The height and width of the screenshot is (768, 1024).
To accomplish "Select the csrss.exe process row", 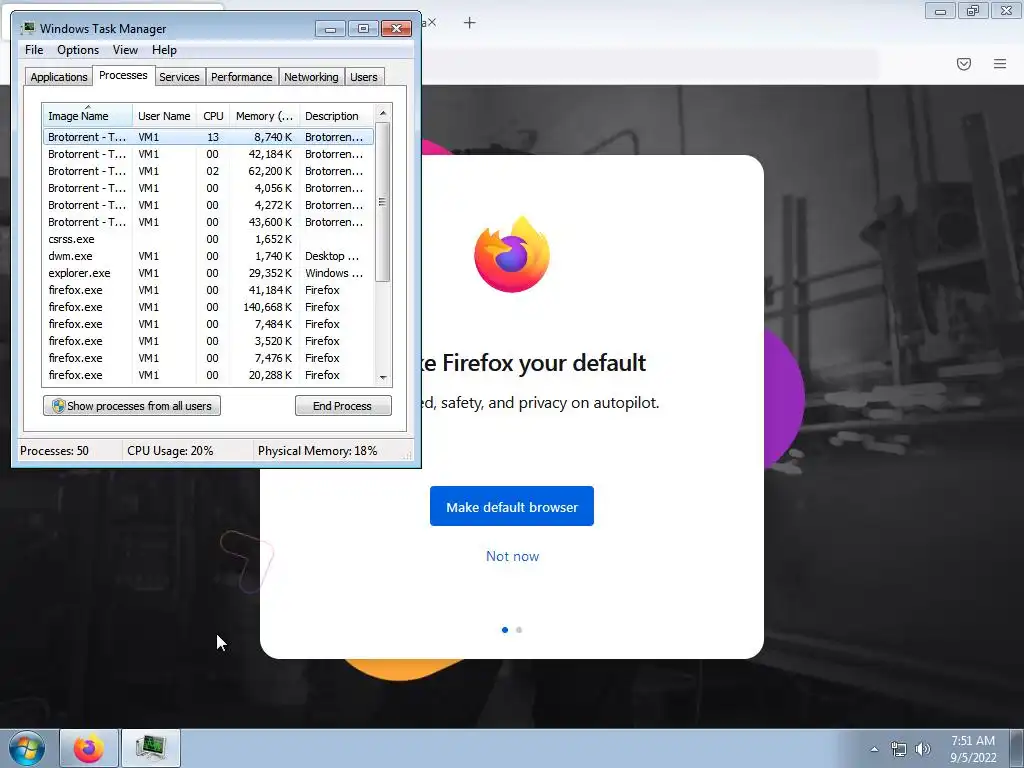I will click(x=208, y=239).
